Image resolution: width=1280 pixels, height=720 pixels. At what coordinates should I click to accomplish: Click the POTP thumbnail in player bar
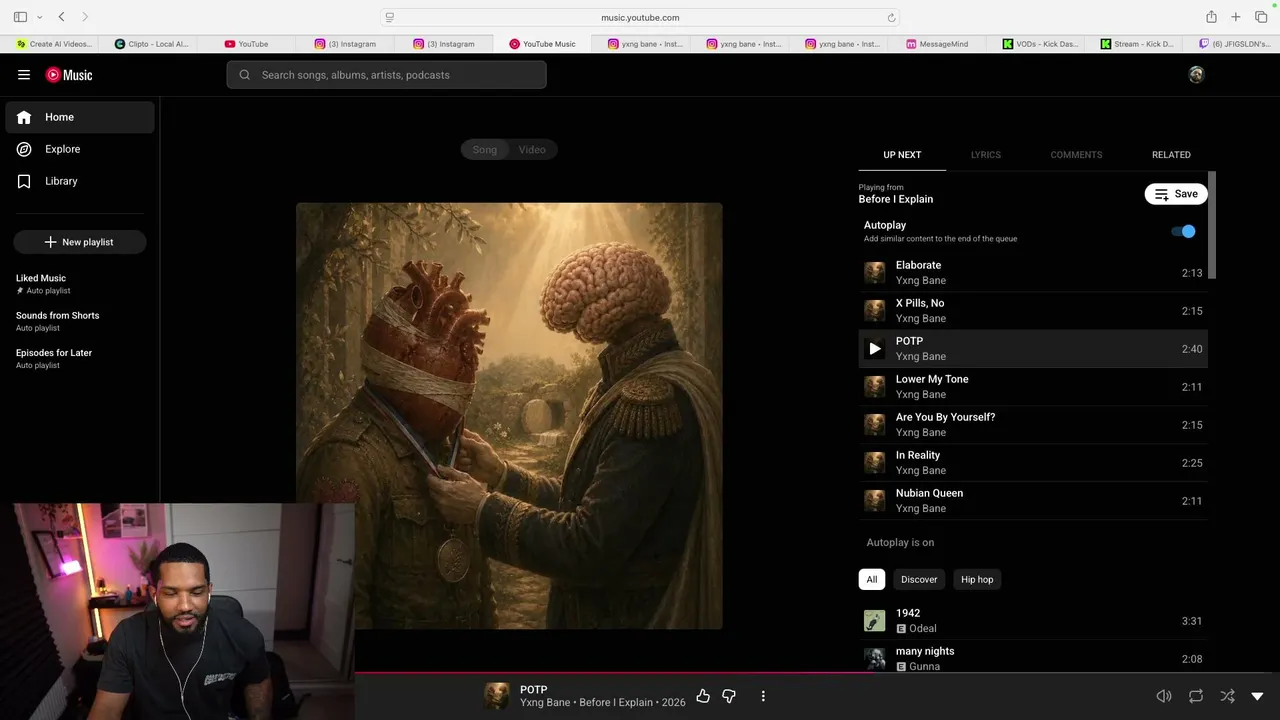(x=497, y=696)
